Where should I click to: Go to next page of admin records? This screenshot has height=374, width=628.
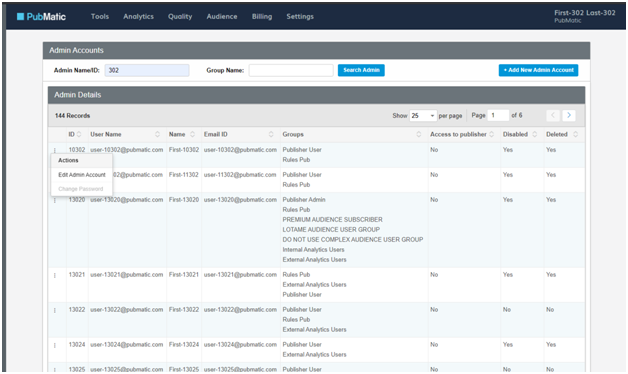(569, 115)
